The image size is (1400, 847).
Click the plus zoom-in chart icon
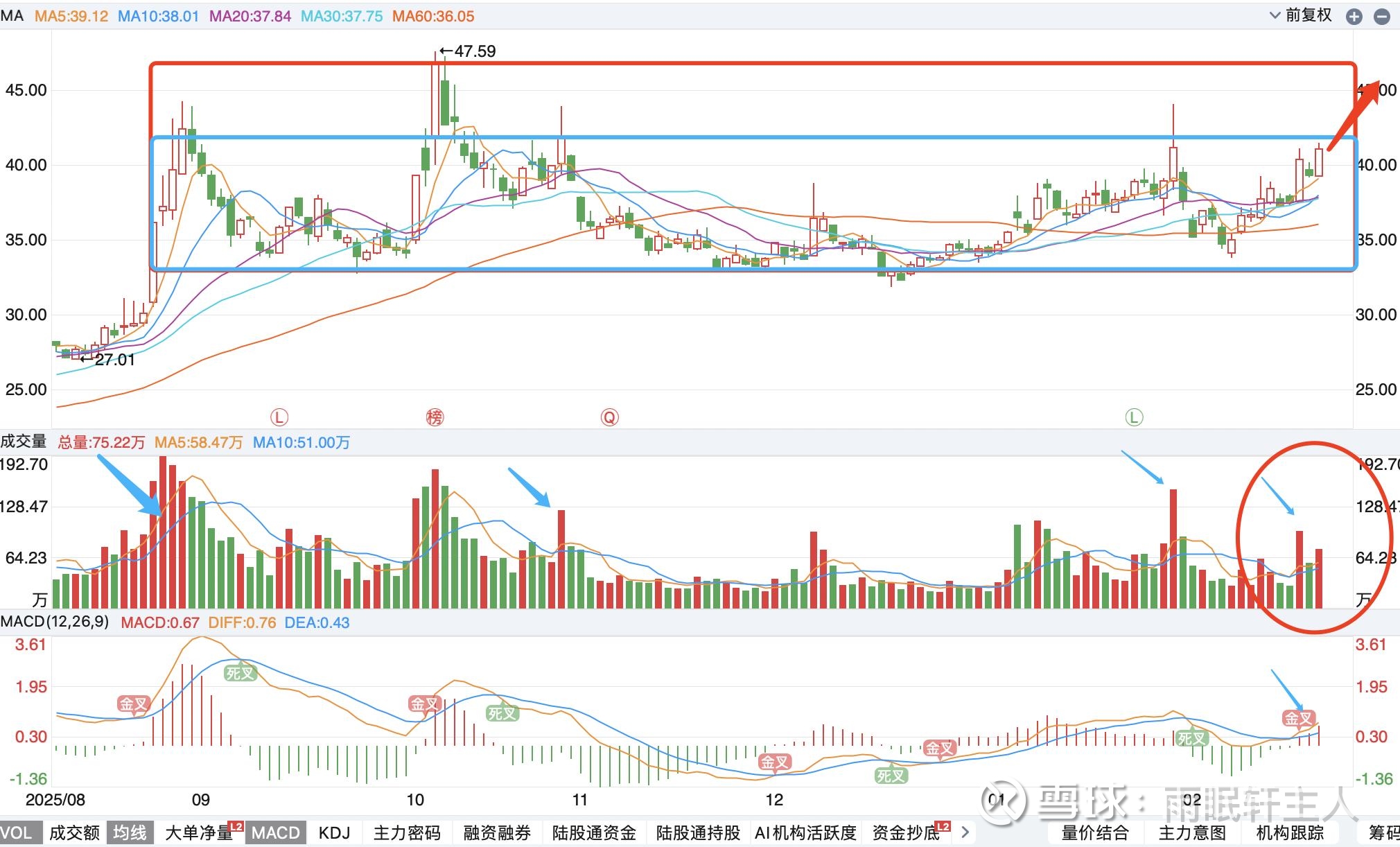click(1354, 17)
